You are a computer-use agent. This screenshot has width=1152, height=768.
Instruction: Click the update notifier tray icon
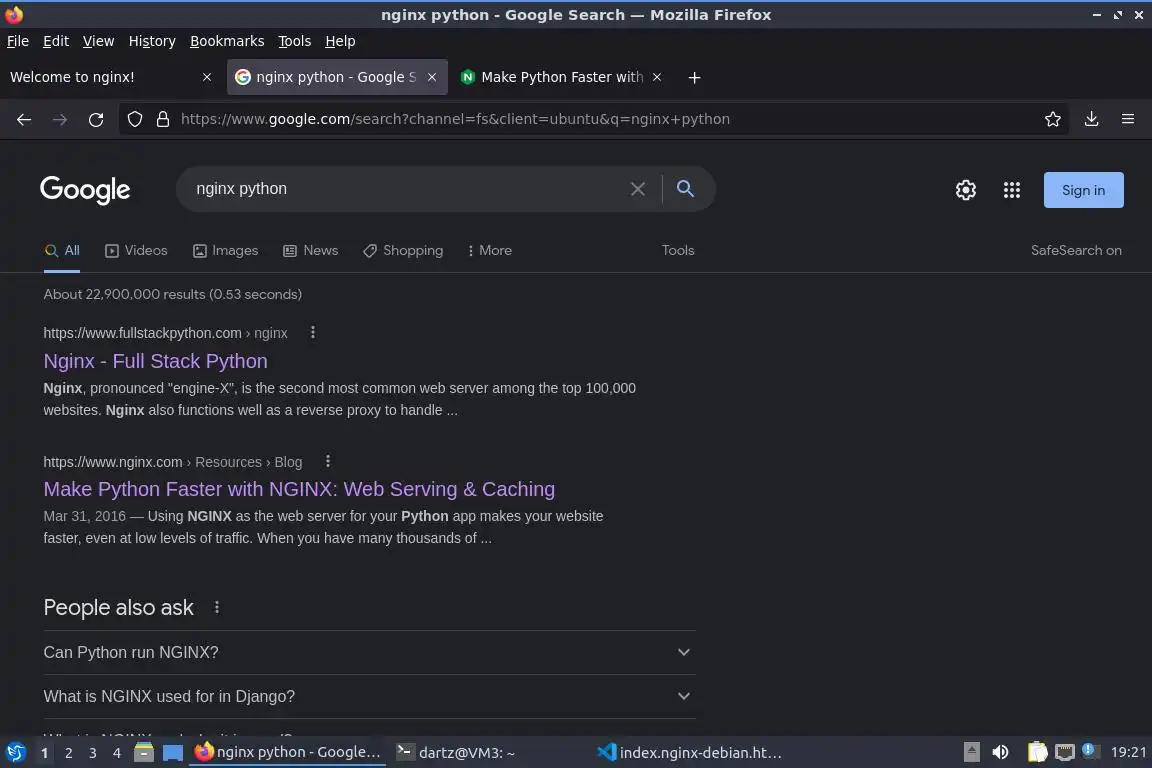1090,751
